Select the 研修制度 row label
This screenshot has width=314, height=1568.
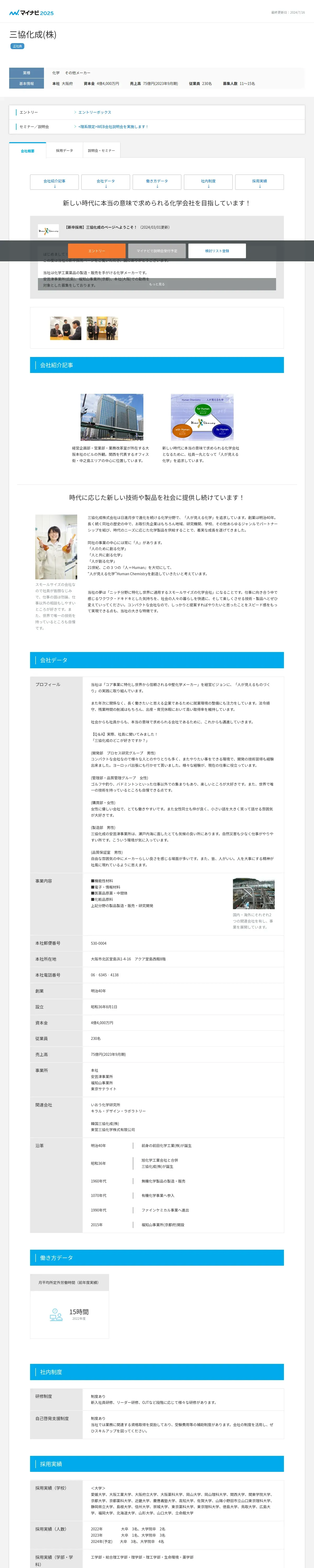tap(44, 1396)
